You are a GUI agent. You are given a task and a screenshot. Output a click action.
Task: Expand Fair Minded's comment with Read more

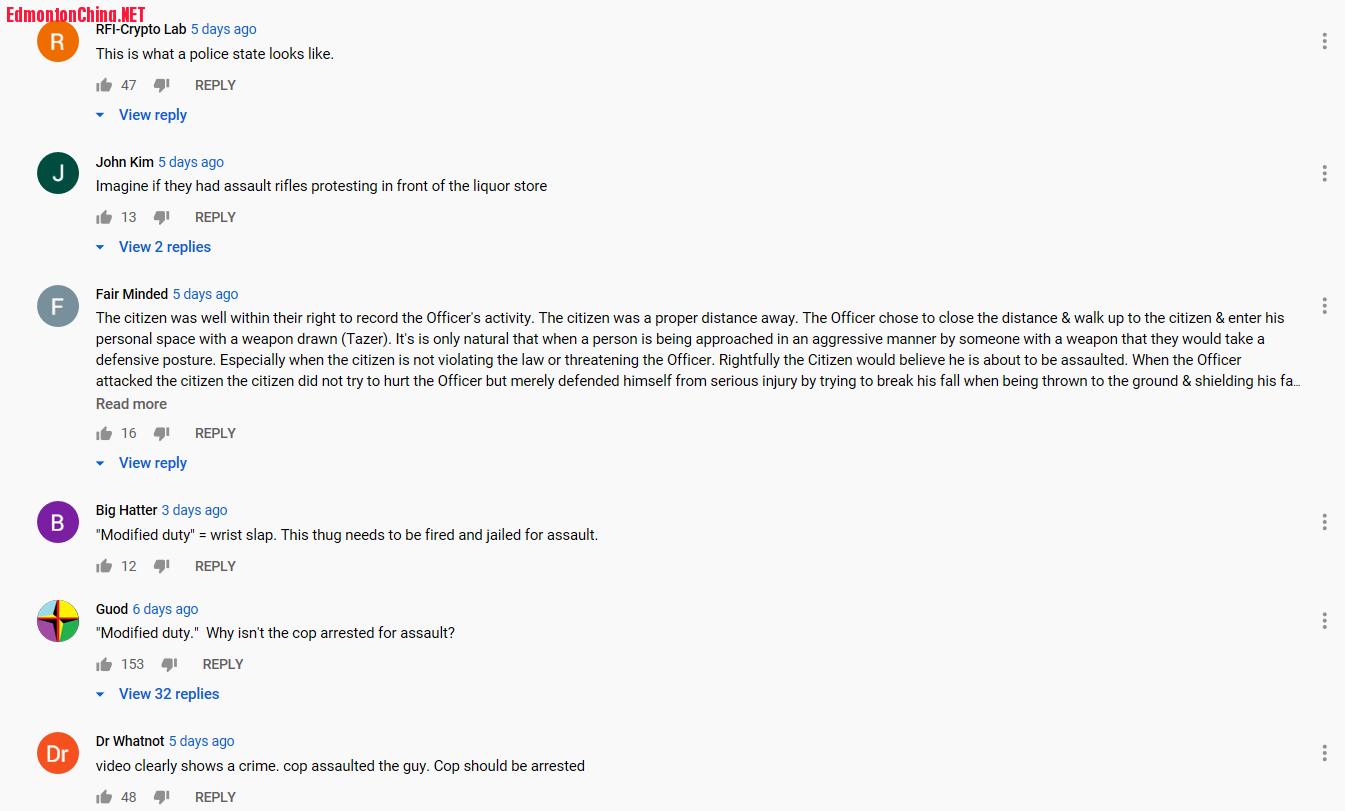(x=131, y=404)
